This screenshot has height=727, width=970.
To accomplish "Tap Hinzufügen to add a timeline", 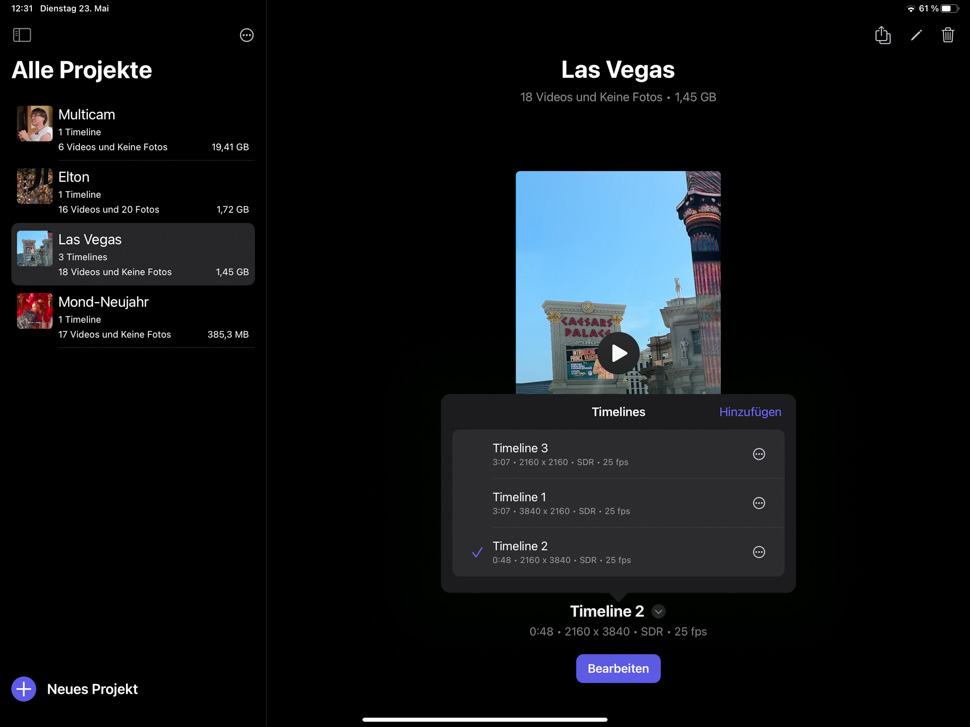I will [750, 412].
